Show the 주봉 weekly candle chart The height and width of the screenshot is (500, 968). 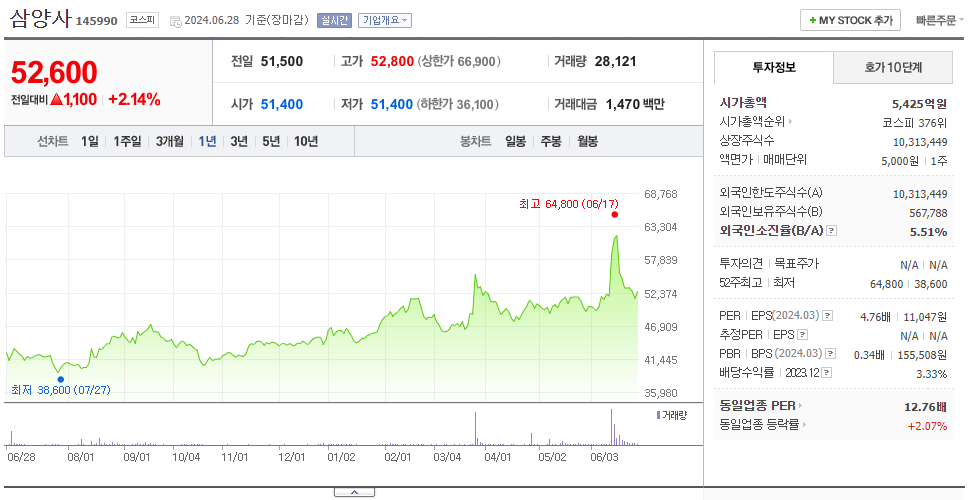(x=551, y=141)
